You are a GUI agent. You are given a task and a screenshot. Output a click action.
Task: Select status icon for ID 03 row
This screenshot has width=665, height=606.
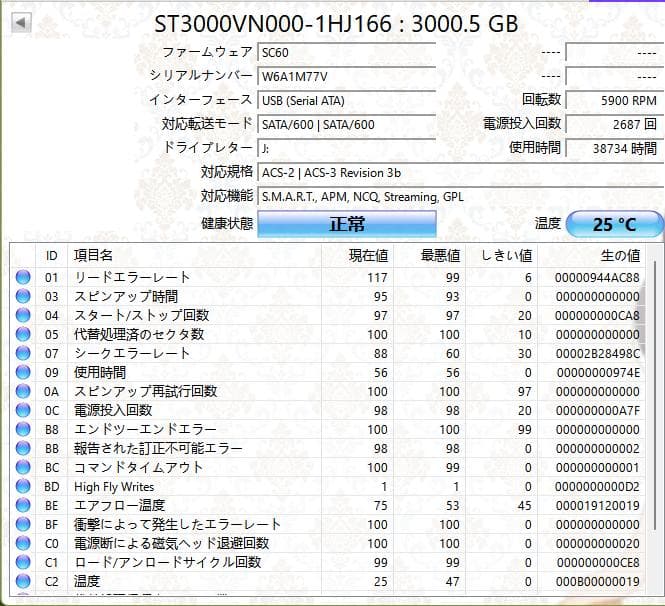coord(23,296)
